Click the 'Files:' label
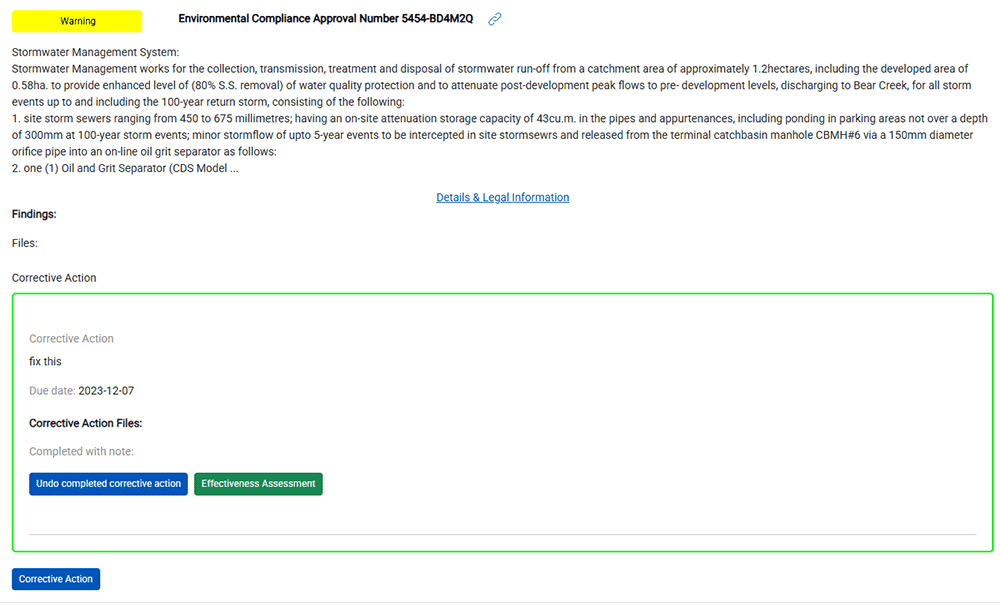This screenshot has width=1000, height=606. point(24,243)
